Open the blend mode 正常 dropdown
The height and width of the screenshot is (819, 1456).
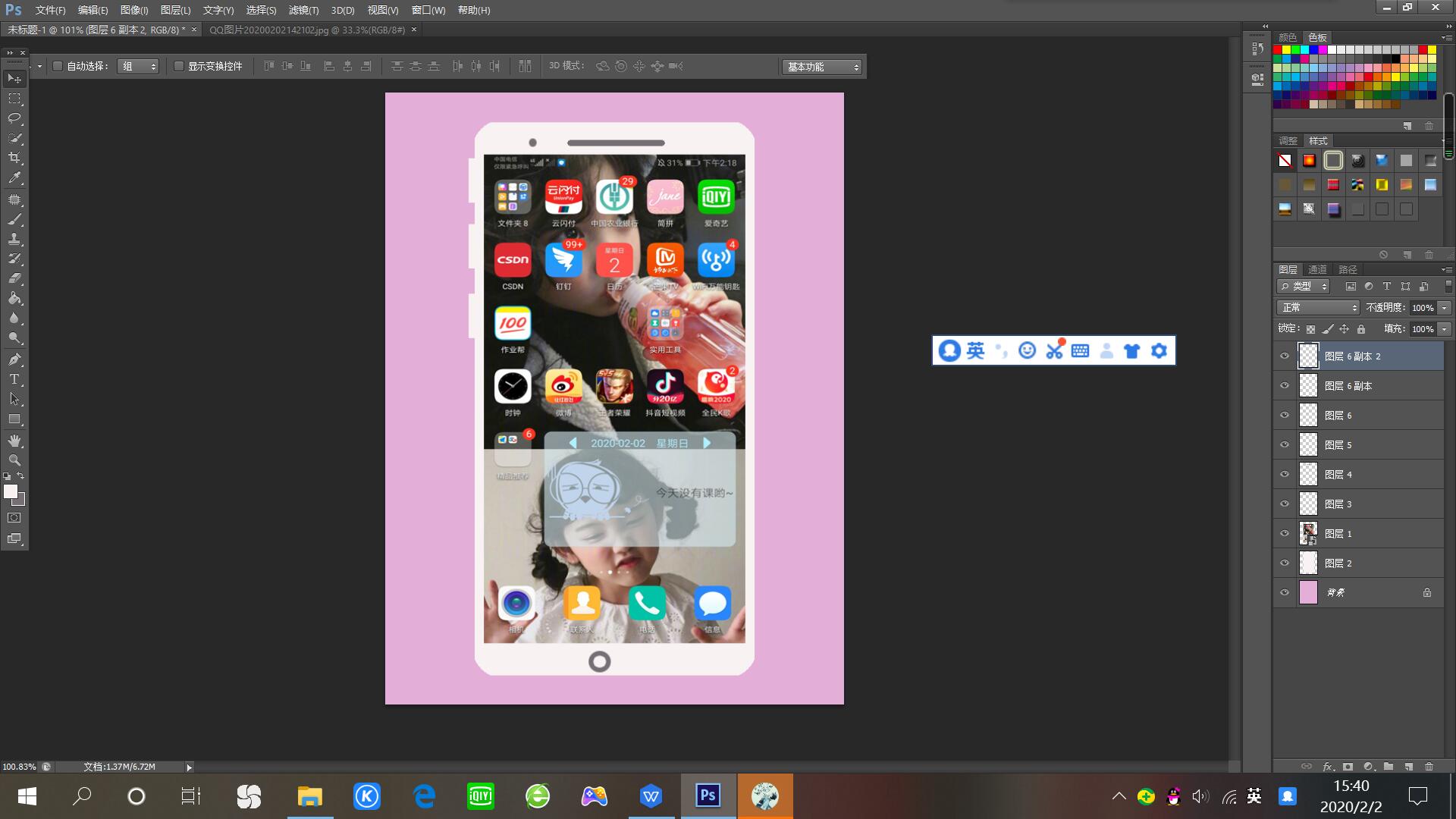click(1318, 307)
